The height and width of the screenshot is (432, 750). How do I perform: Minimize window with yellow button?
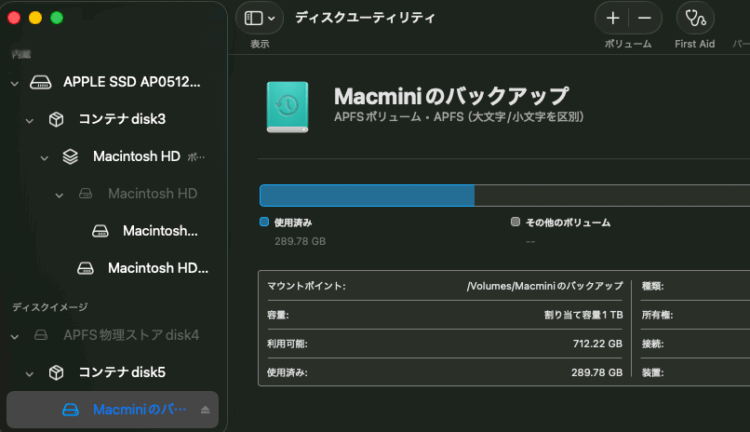point(35,18)
